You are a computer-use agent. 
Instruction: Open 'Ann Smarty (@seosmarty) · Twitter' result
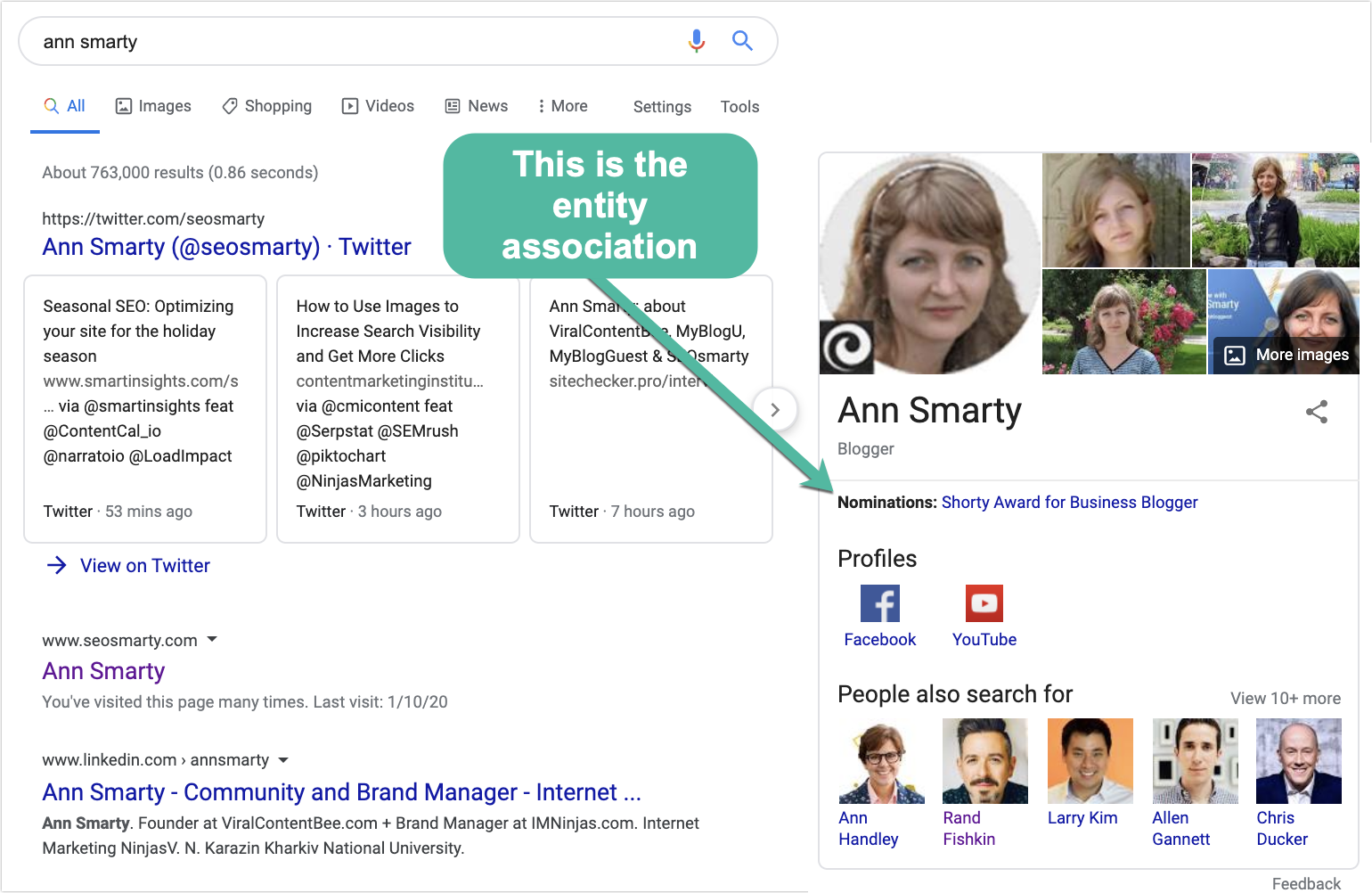point(226,247)
